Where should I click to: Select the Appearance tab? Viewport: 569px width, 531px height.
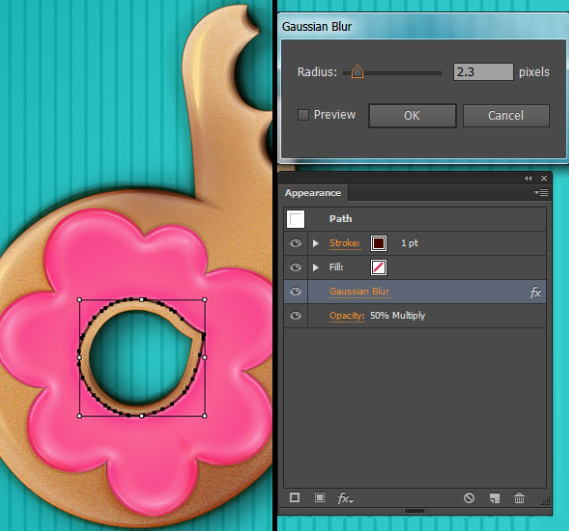coord(313,193)
